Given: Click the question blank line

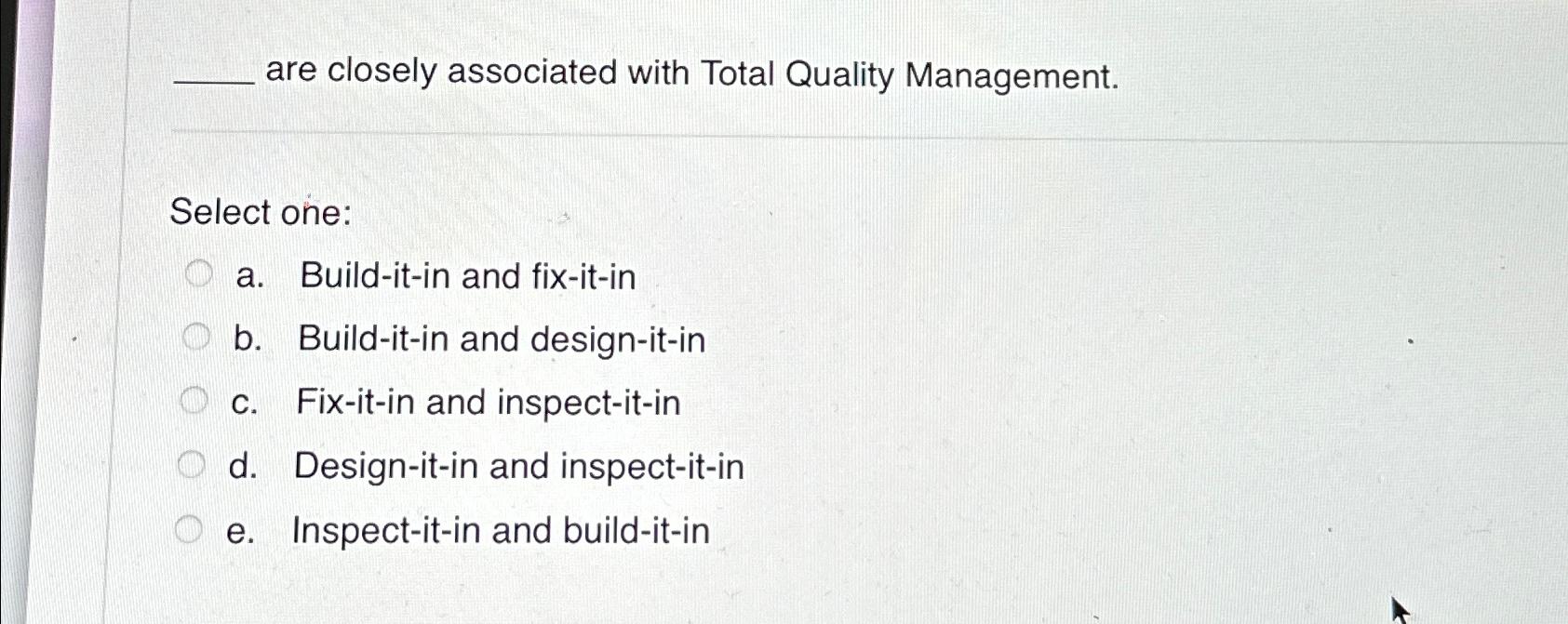Looking at the screenshot, I should (212, 84).
